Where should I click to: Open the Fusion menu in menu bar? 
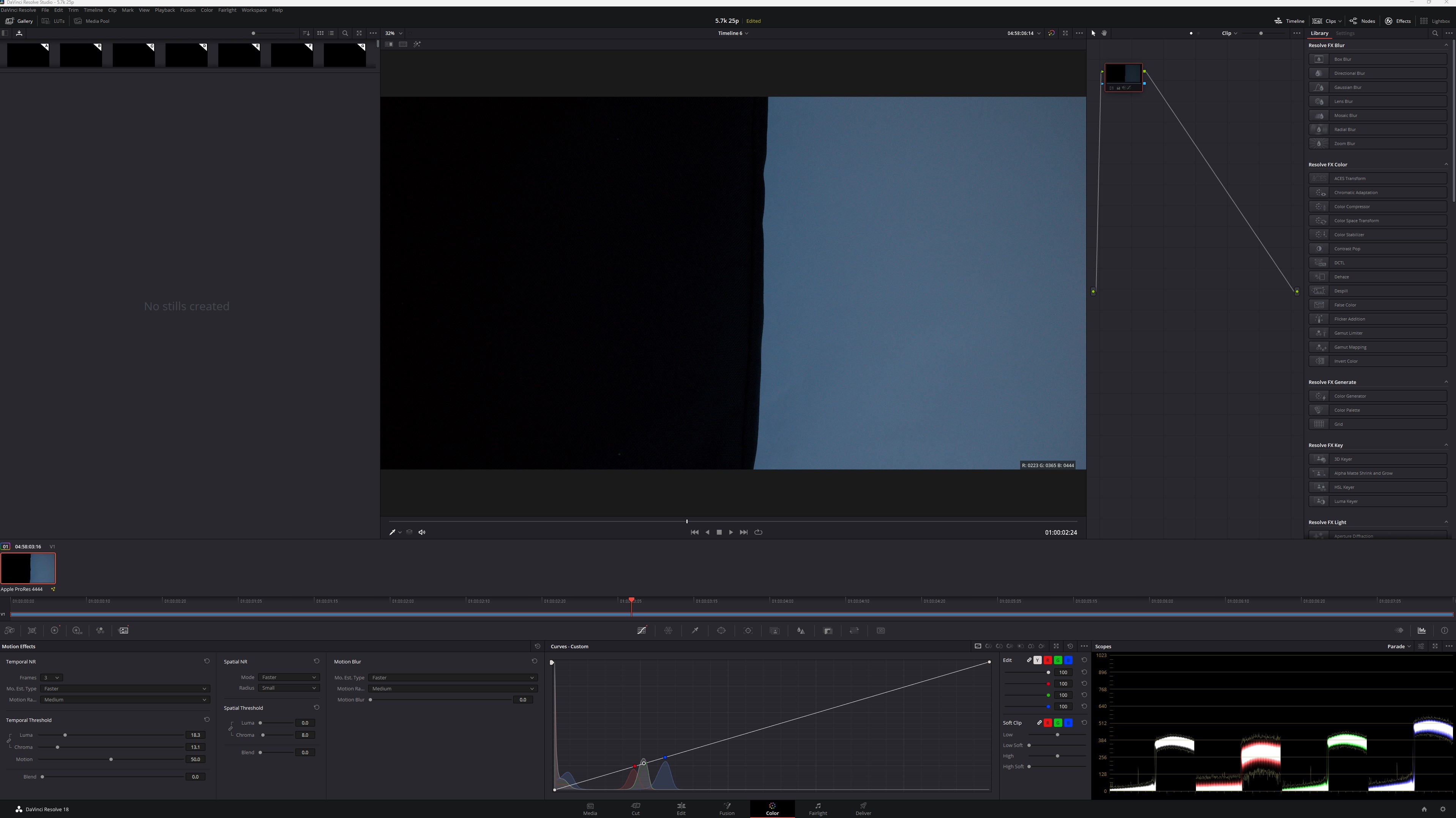point(188,9)
